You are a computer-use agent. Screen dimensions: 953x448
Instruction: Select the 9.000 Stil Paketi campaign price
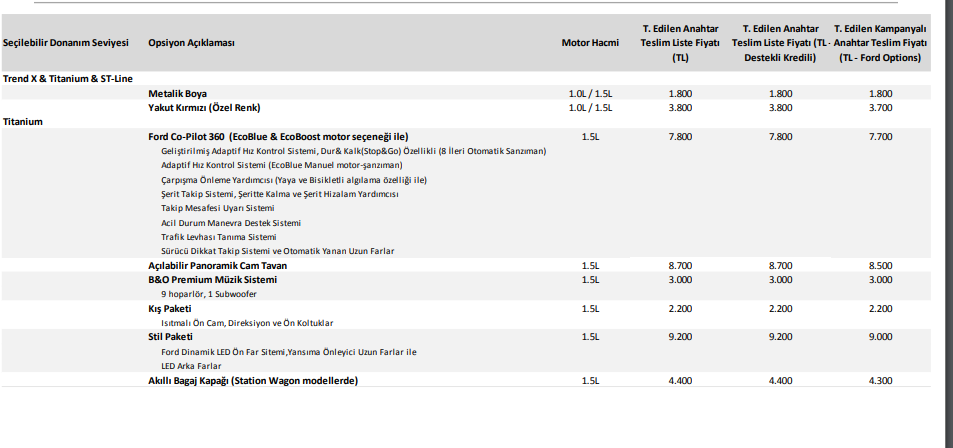(x=880, y=337)
